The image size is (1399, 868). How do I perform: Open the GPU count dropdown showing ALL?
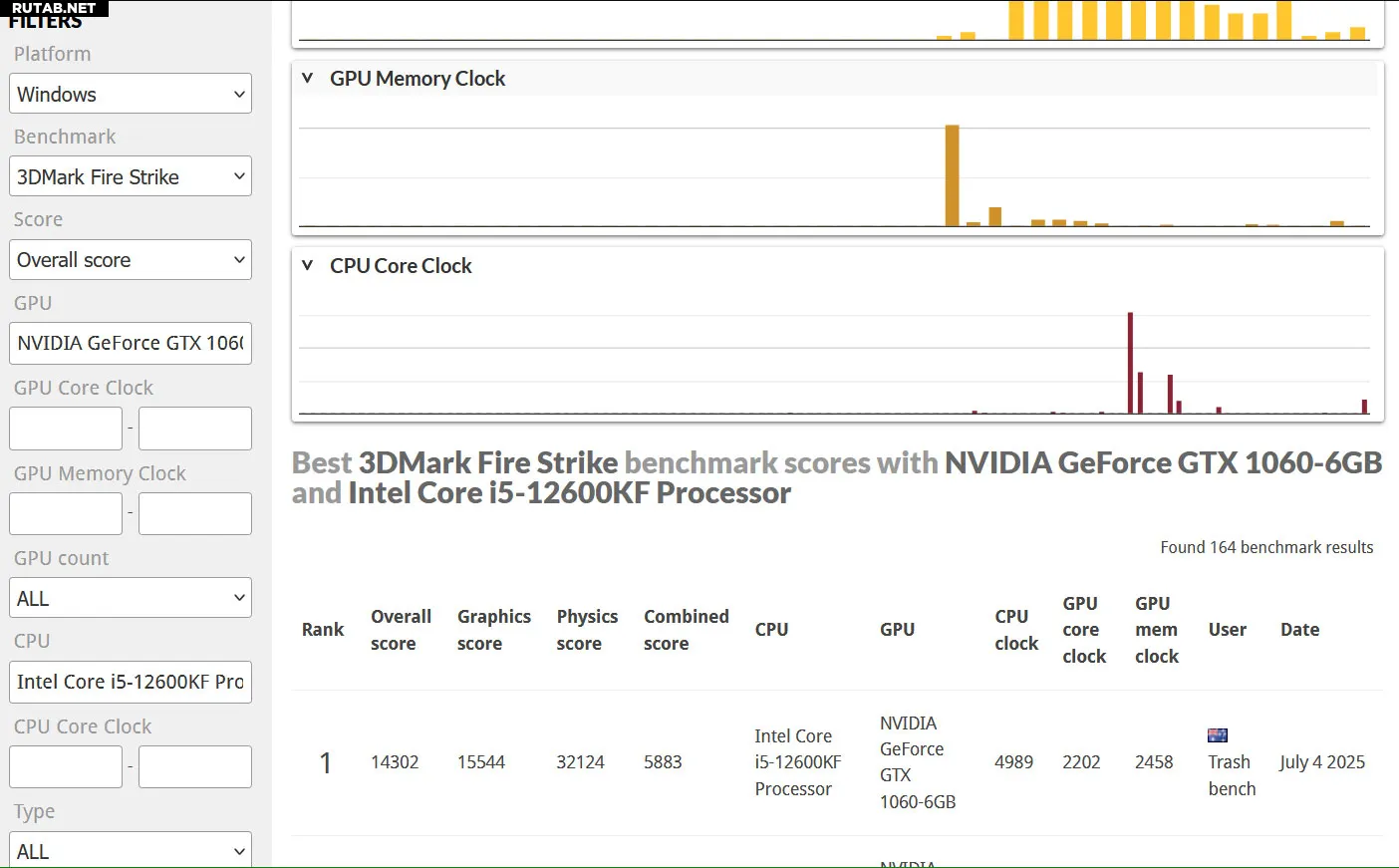pyautogui.click(x=131, y=598)
